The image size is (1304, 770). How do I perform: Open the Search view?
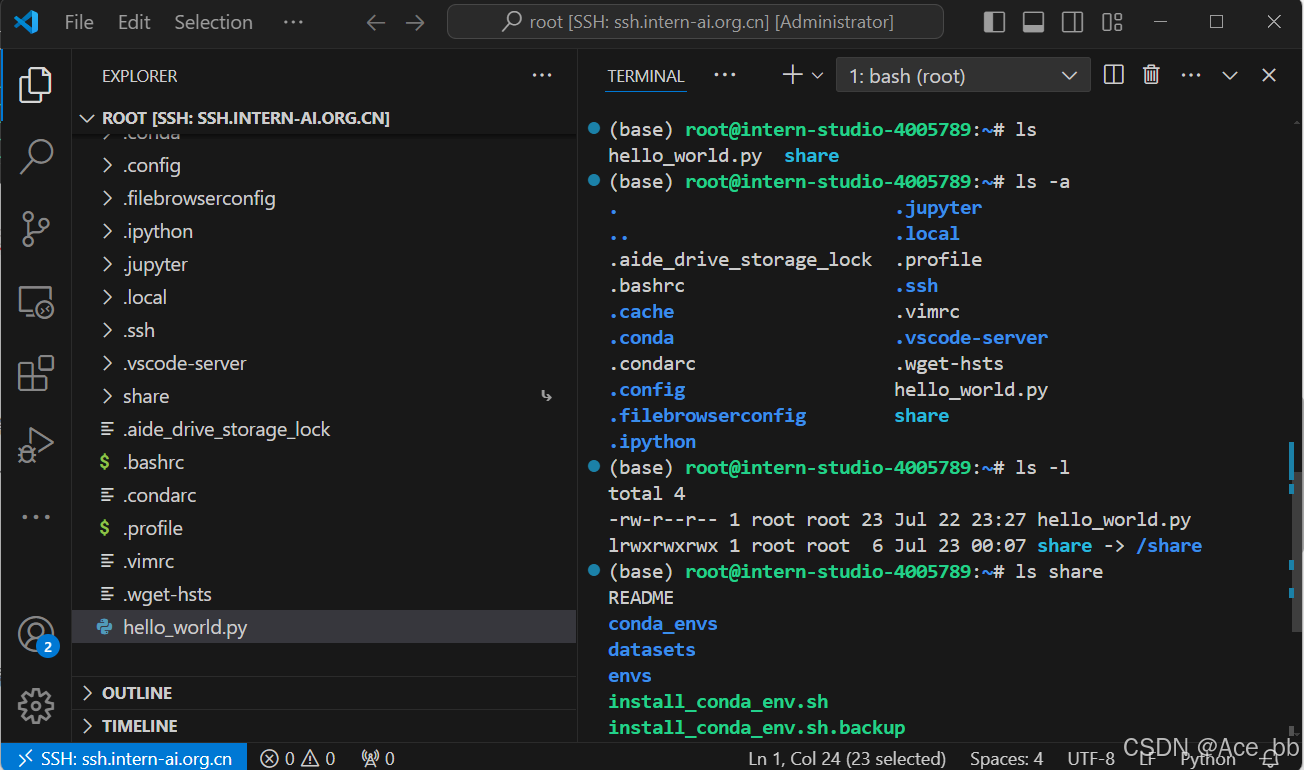[35, 156]
